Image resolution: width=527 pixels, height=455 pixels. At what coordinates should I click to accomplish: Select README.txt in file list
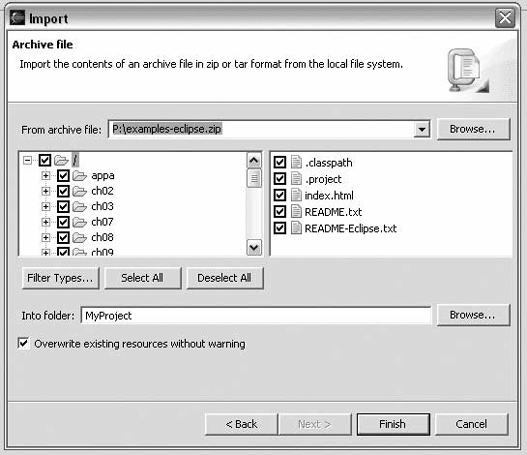coord(333,212)
